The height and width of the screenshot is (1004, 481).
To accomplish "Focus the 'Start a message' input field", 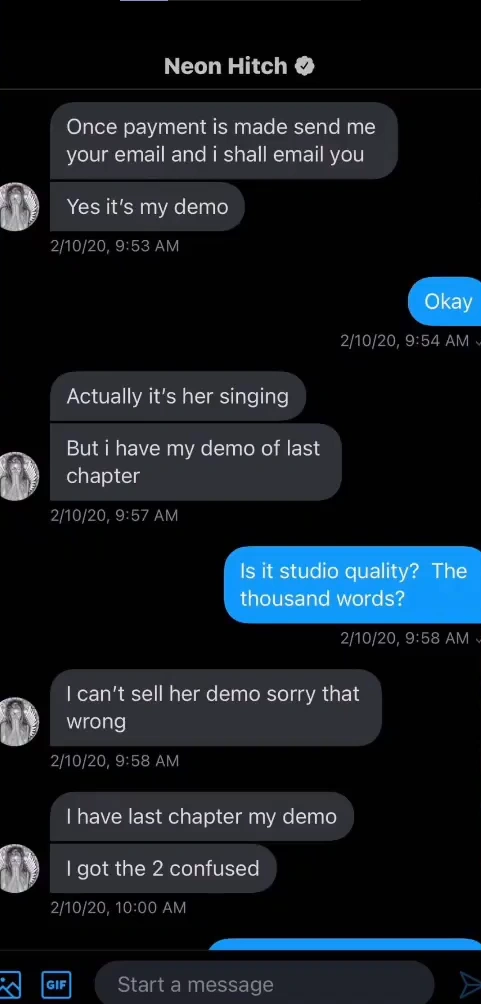I will click(x=264, y=984).
